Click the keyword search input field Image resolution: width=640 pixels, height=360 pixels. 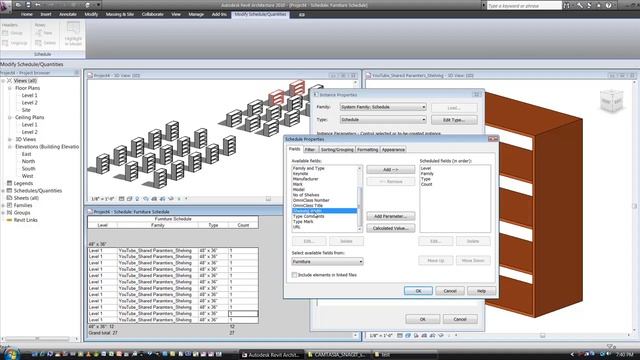click(x=524, y=6)
